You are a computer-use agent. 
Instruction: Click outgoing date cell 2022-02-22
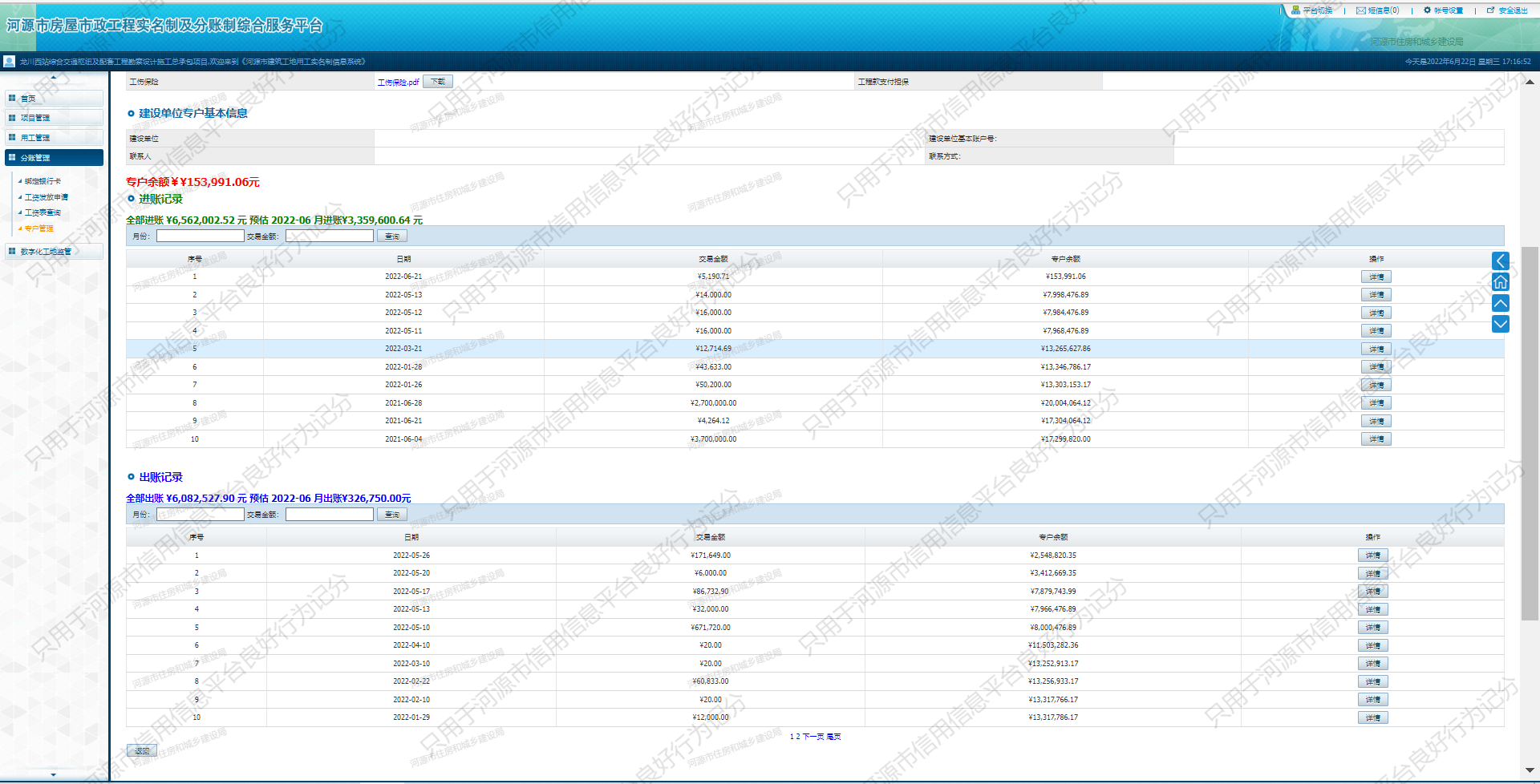pyautogui.click(x=411, y=681)
